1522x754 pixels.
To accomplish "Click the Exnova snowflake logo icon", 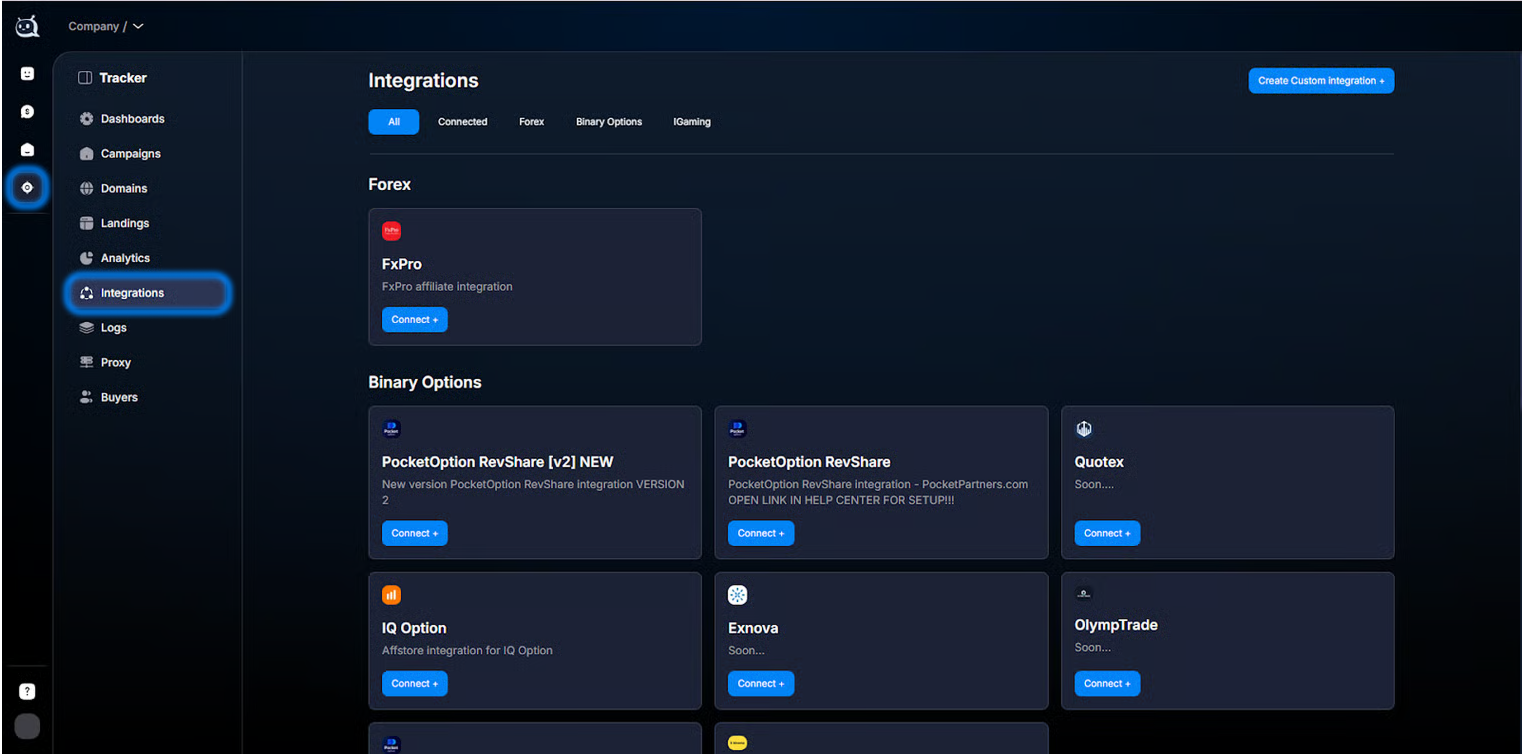I will pos(738,595).
